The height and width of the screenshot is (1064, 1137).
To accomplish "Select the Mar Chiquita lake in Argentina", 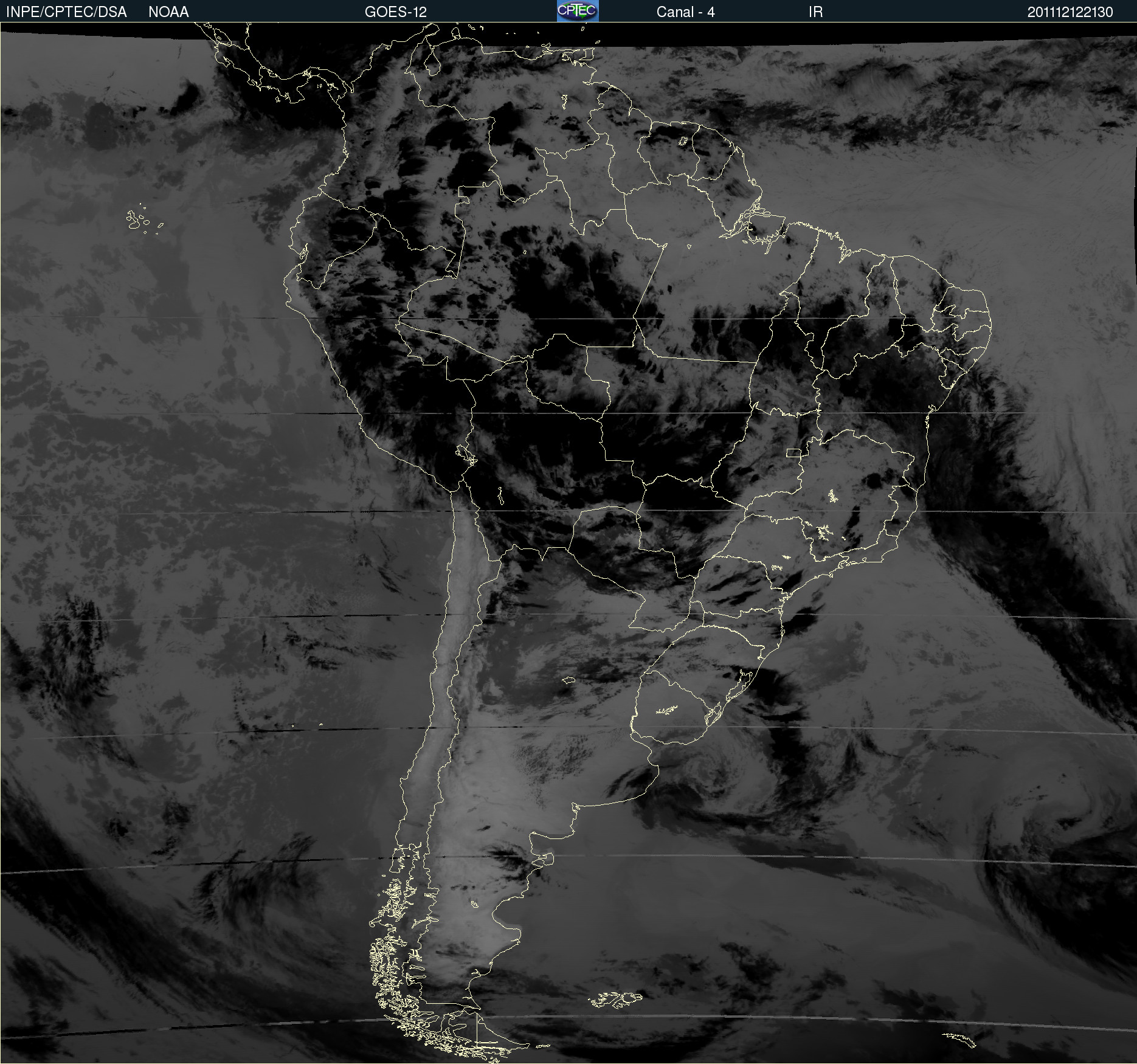I will coord(568,680).
